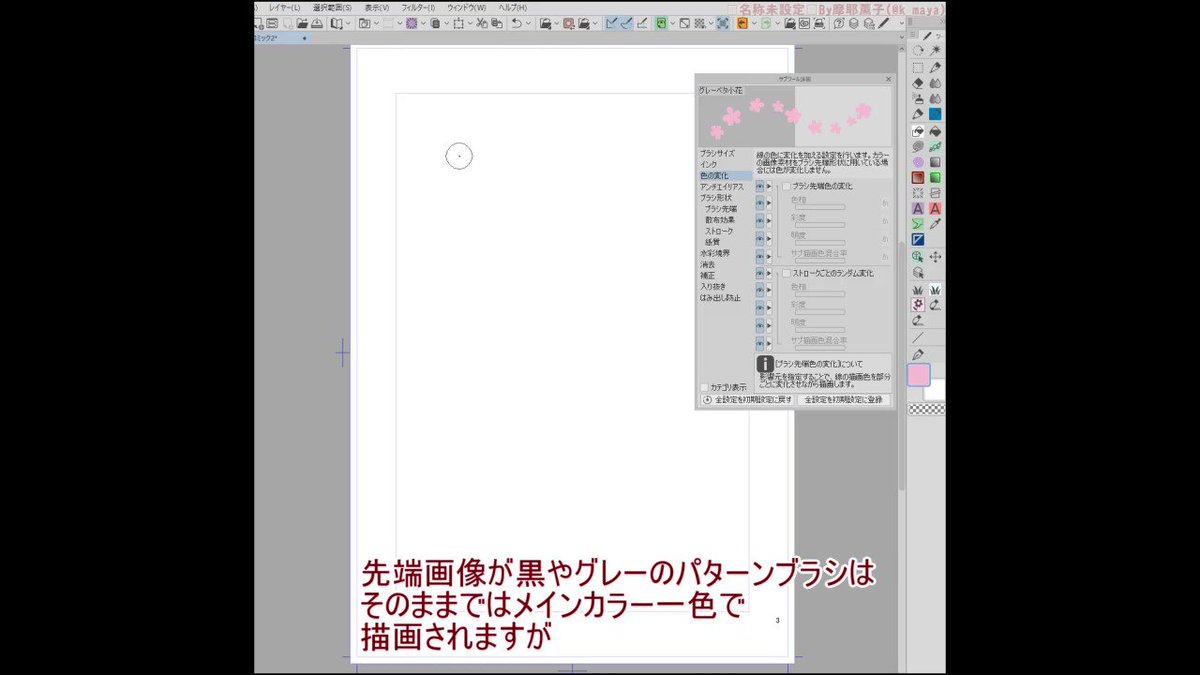Toggle the eye icon for the first 明度 row
This screenshot has width=1200, height=675.
pos(760,237)
